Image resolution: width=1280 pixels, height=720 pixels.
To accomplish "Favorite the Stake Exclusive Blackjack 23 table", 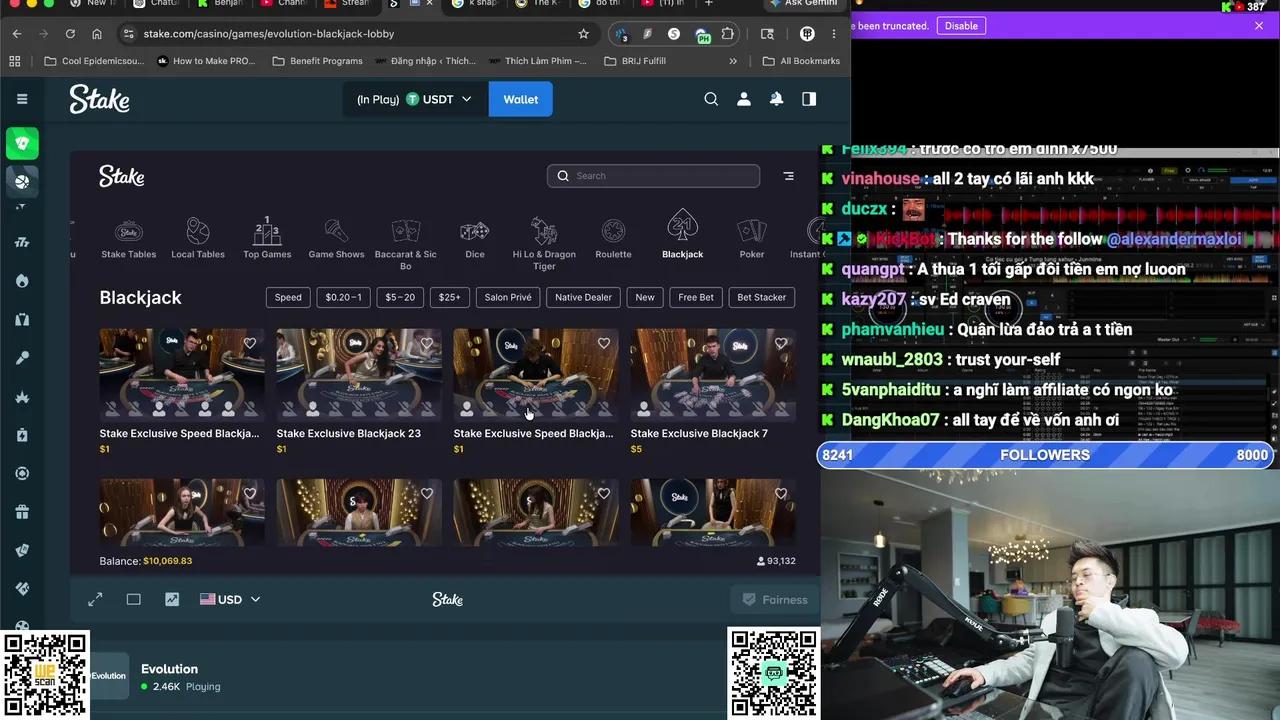I will point(427,343).
